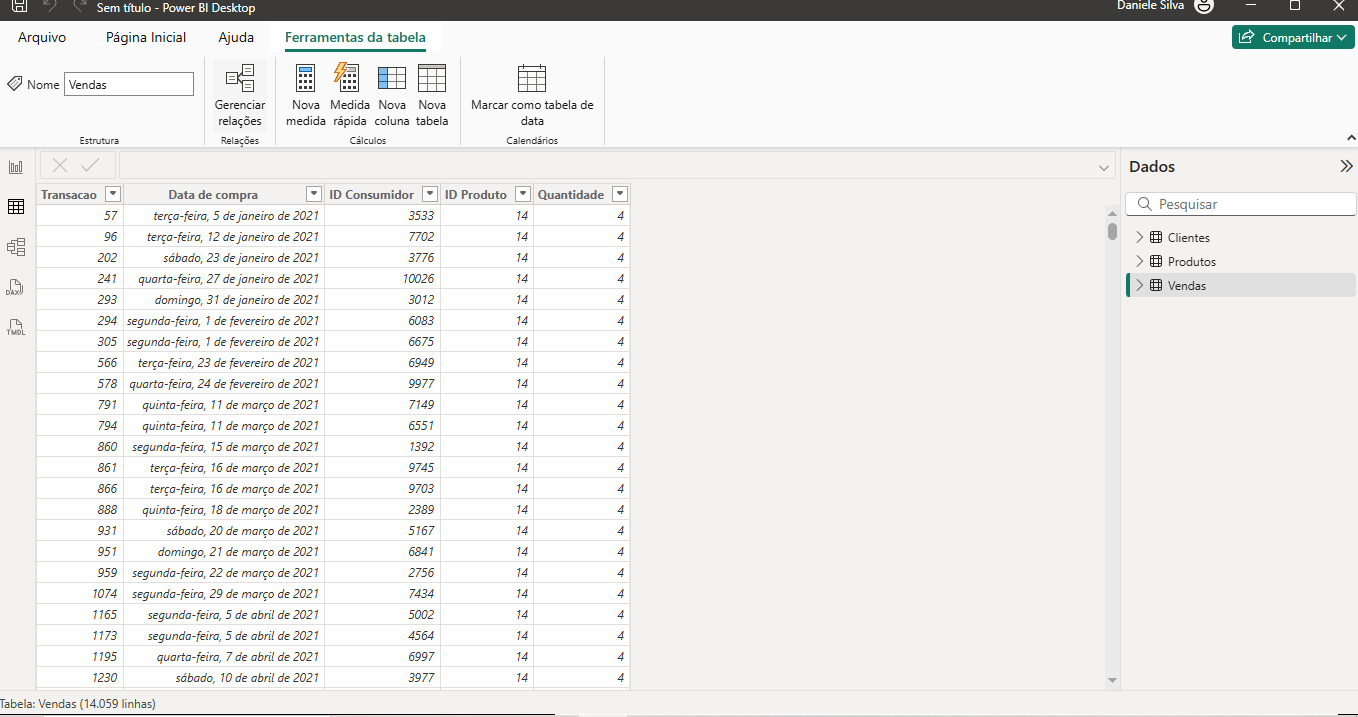Click the Produtos table icon

click(x=1155, y=262)
